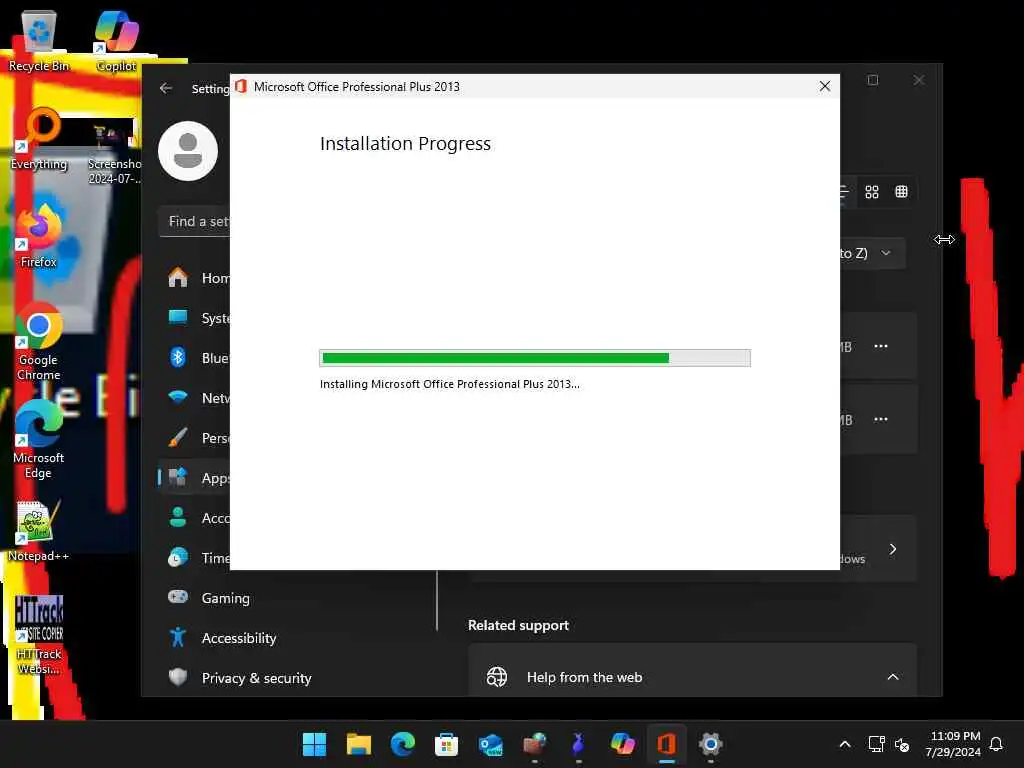Open the notifications bell
The height and width of the screenshot is (768, 1024).
(x=996, y=744)
